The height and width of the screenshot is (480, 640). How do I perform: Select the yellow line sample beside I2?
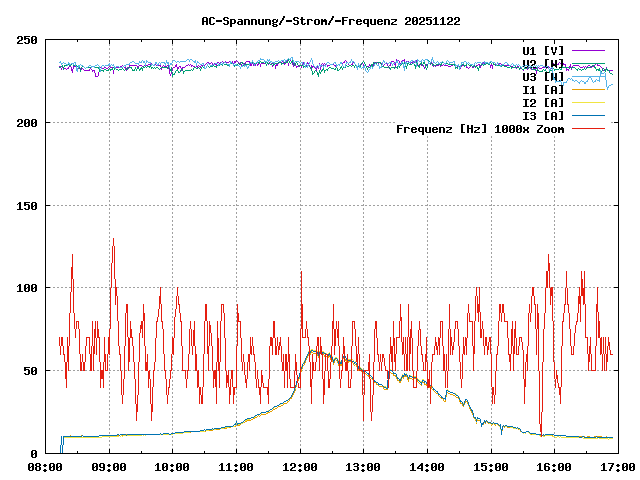point(589,102)
